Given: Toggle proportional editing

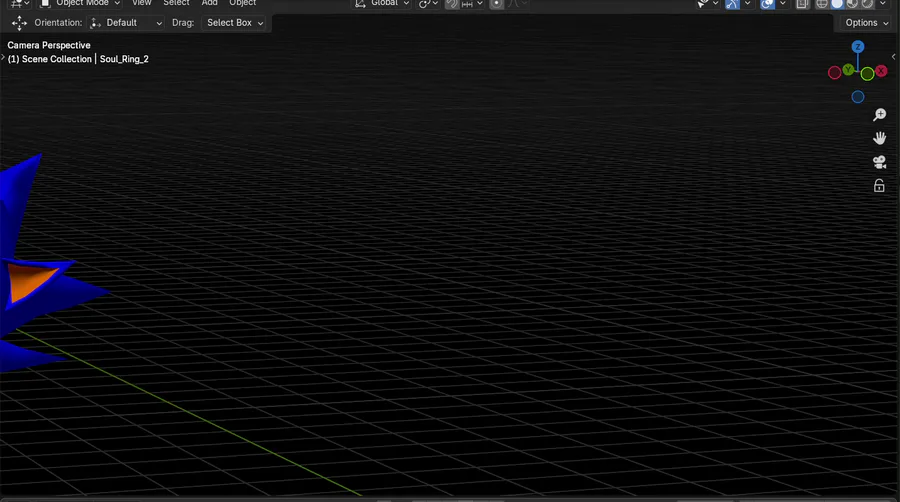Looking at the screenshot, I should (x=496, y=3).
